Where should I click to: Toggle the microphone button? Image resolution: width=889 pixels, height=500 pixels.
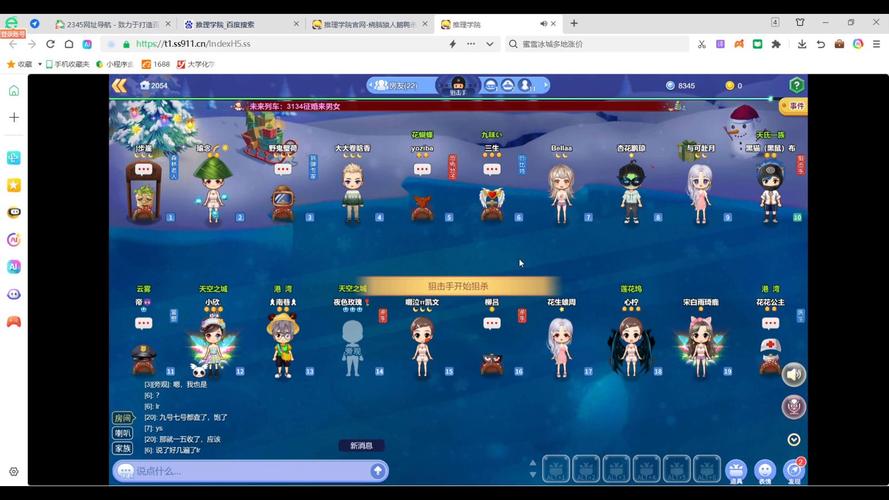[794, 407]
